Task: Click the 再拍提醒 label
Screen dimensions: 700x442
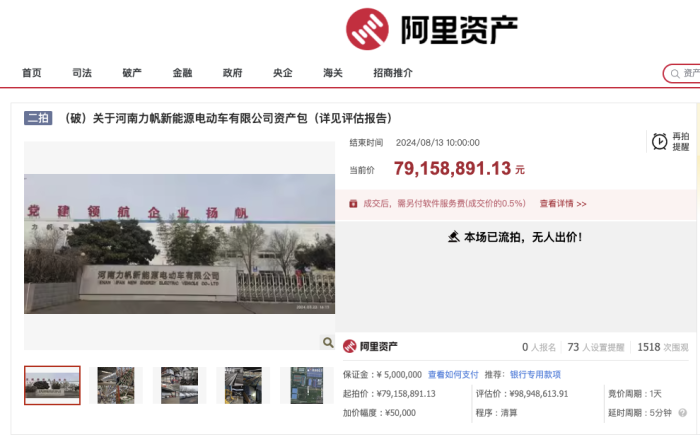Action: click(x=681, y=142)
